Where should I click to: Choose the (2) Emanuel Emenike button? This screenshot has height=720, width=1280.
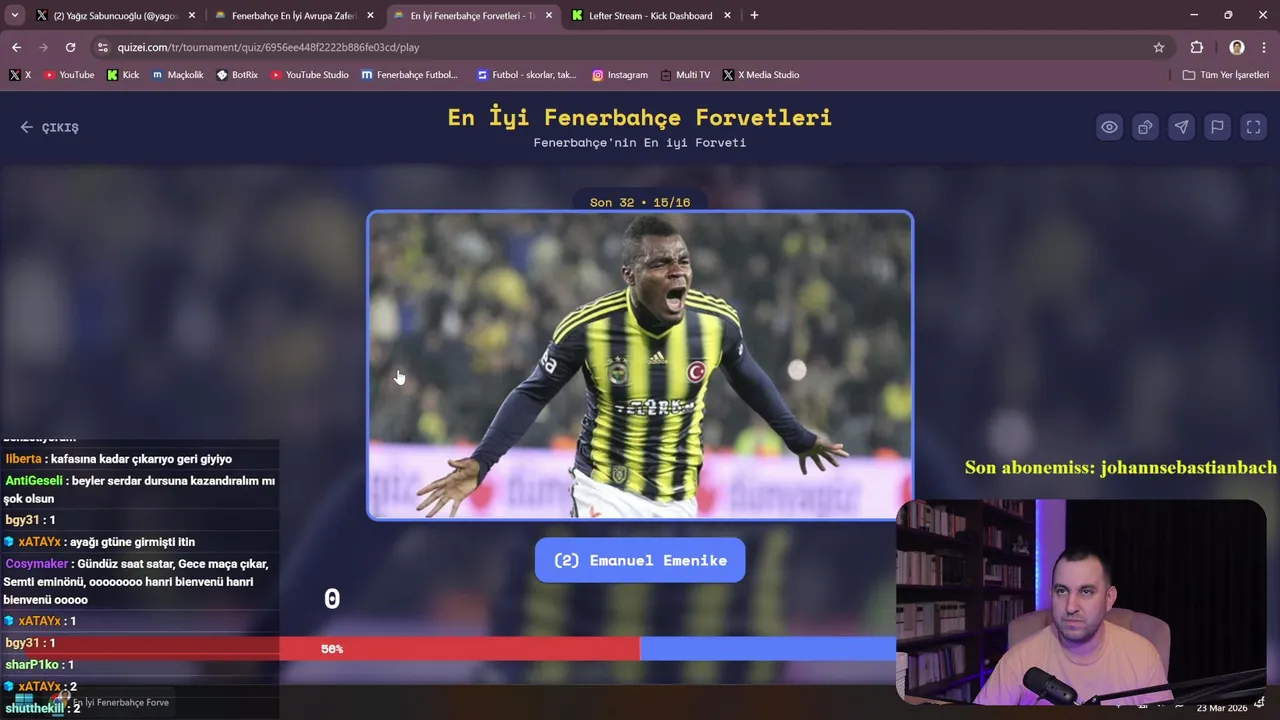[x=640, y=560]
